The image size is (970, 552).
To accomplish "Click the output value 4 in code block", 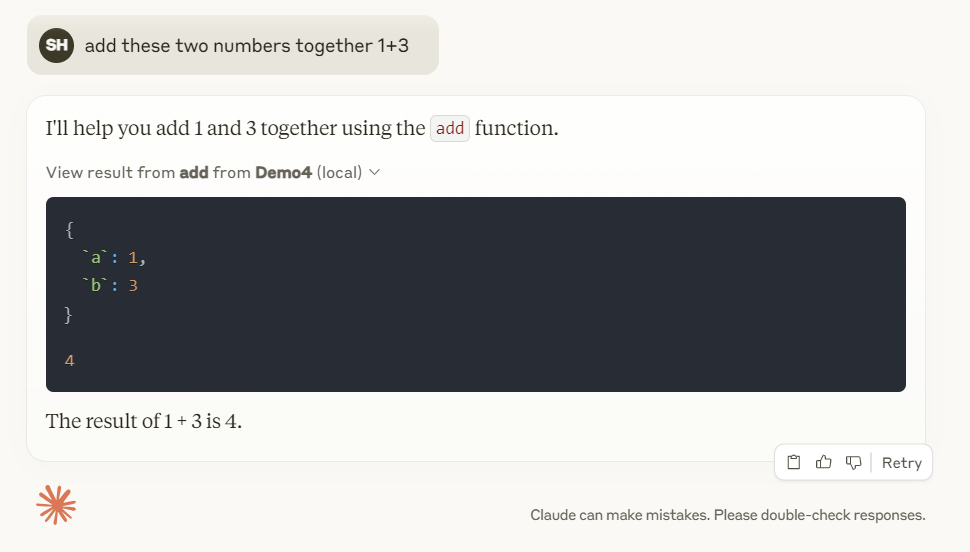I will (x=69, y=361).
